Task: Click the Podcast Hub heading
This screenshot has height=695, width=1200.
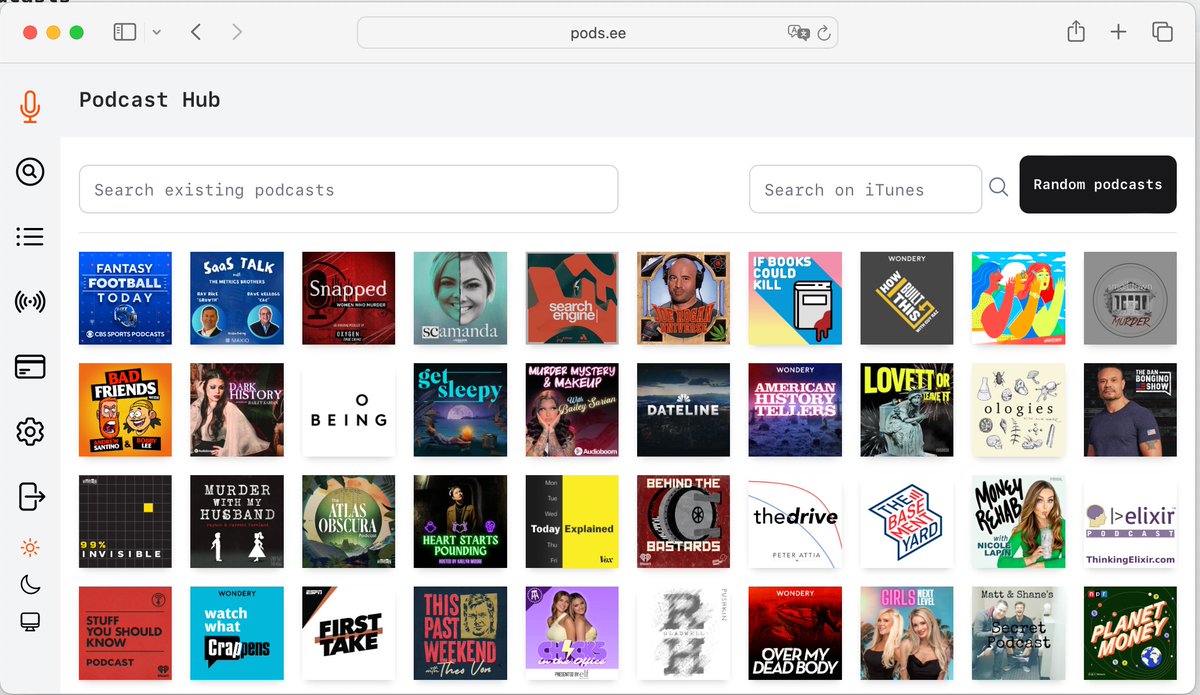Action: pos(149,100)
